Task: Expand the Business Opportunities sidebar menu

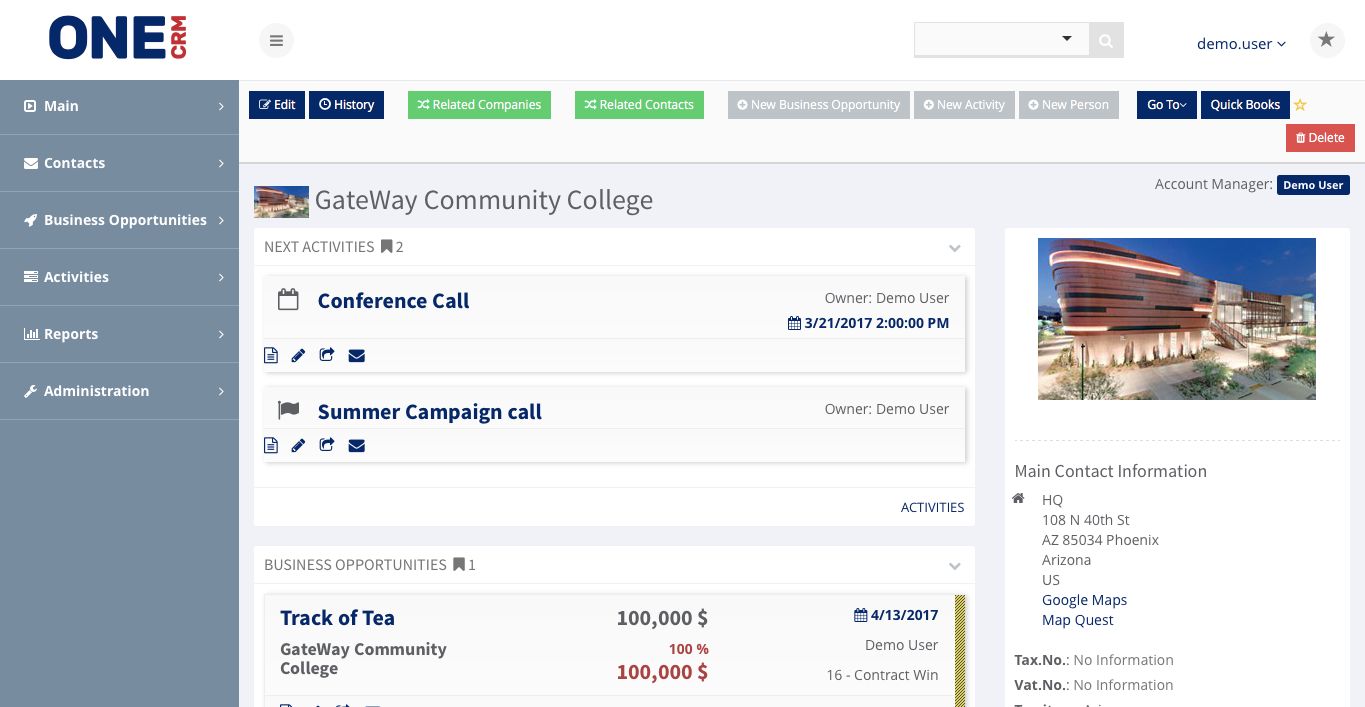Action: click(120, 220)
